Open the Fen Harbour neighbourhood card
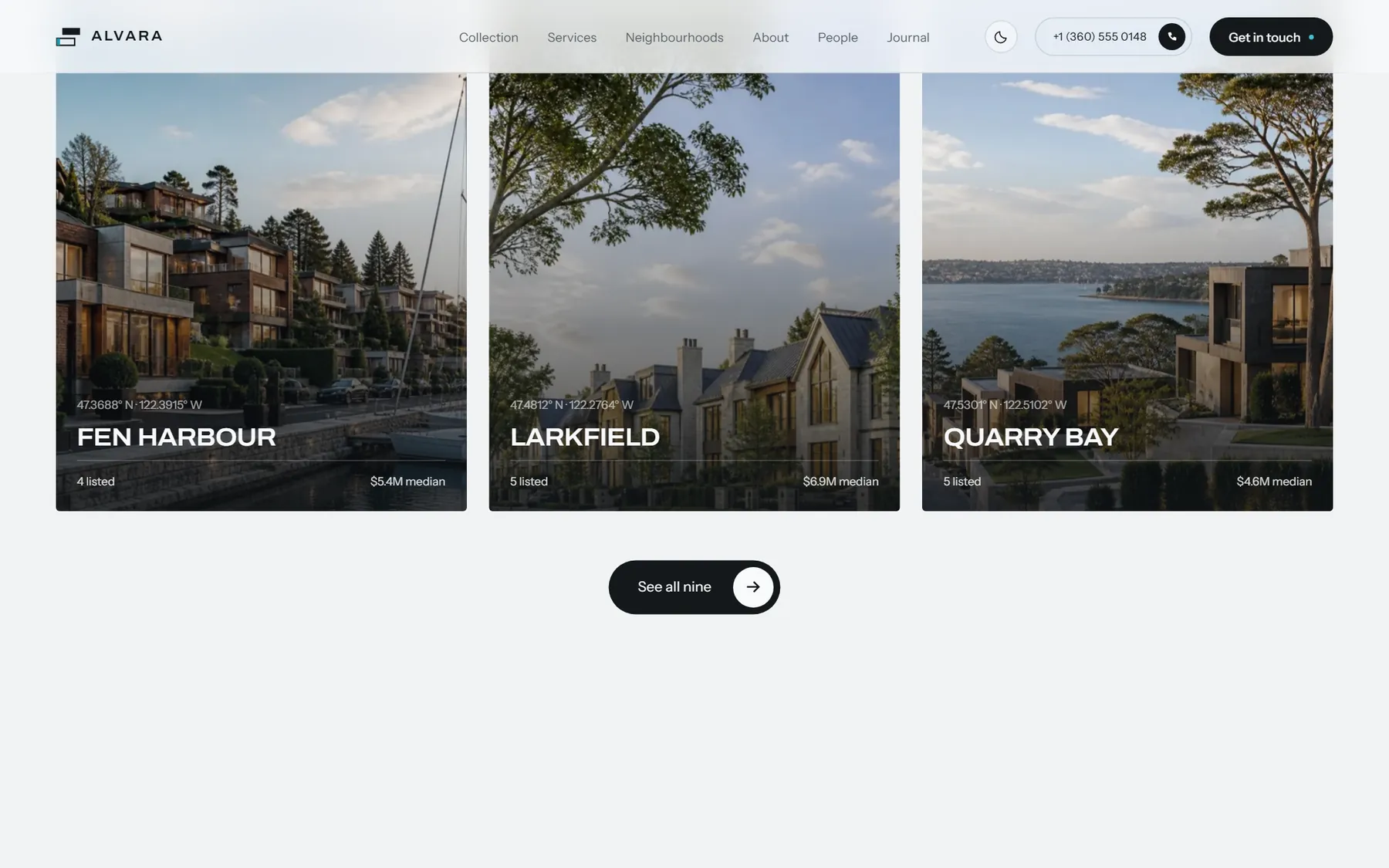This screenshot has height=868, width=1389. pos(262,292)
